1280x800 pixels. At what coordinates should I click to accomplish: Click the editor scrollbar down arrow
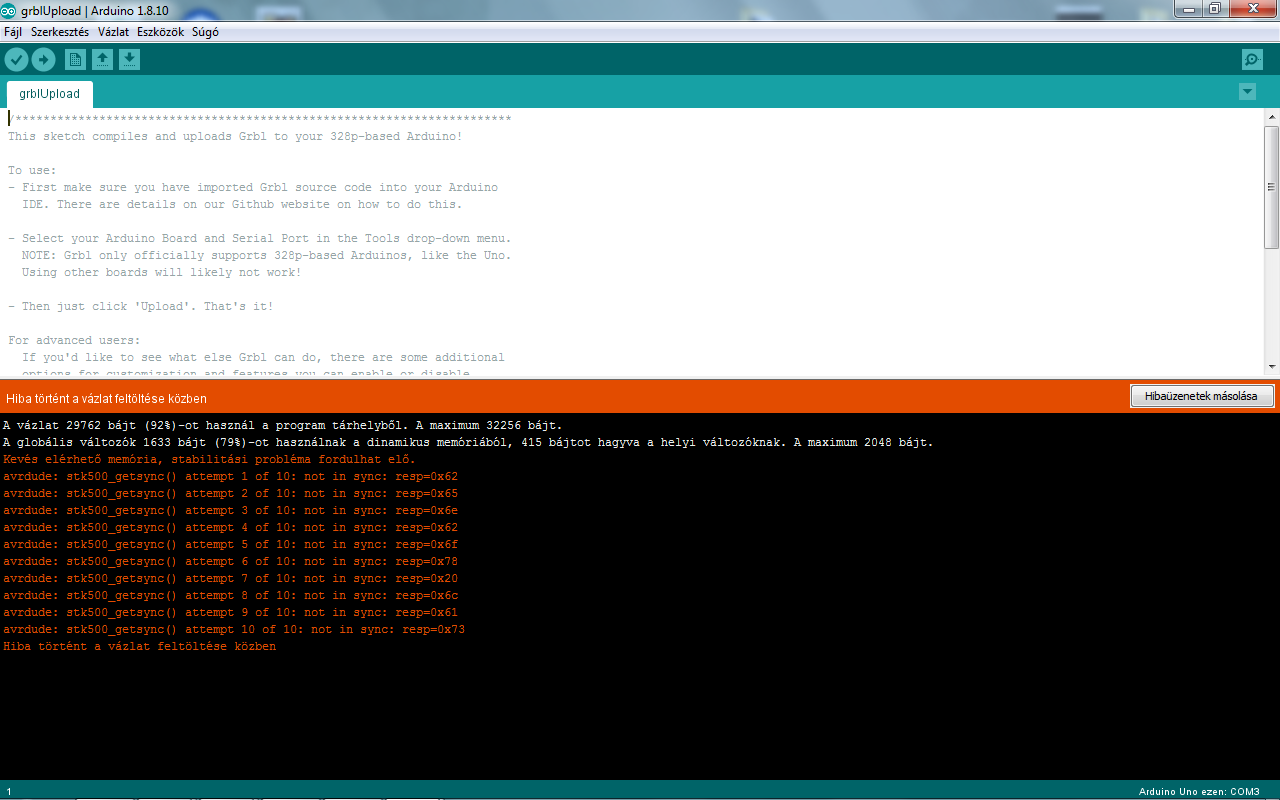(1271, 367)
